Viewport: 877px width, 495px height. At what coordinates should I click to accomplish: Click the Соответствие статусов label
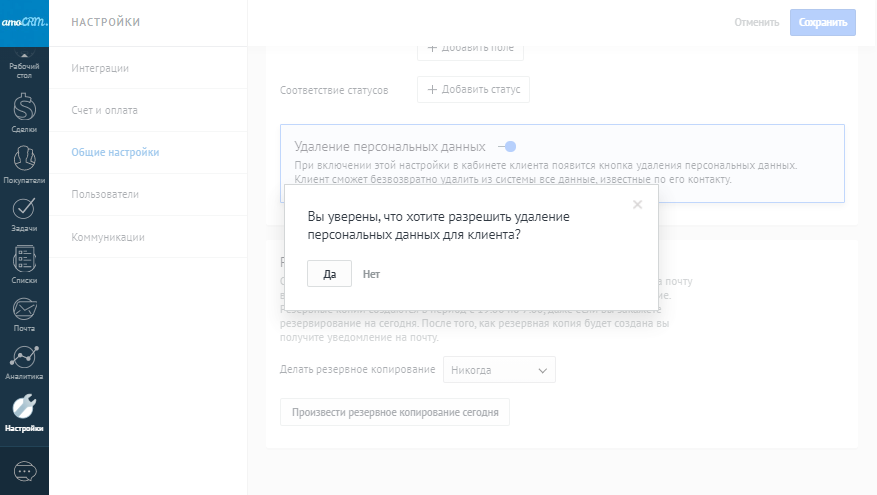tap(334, 90)
